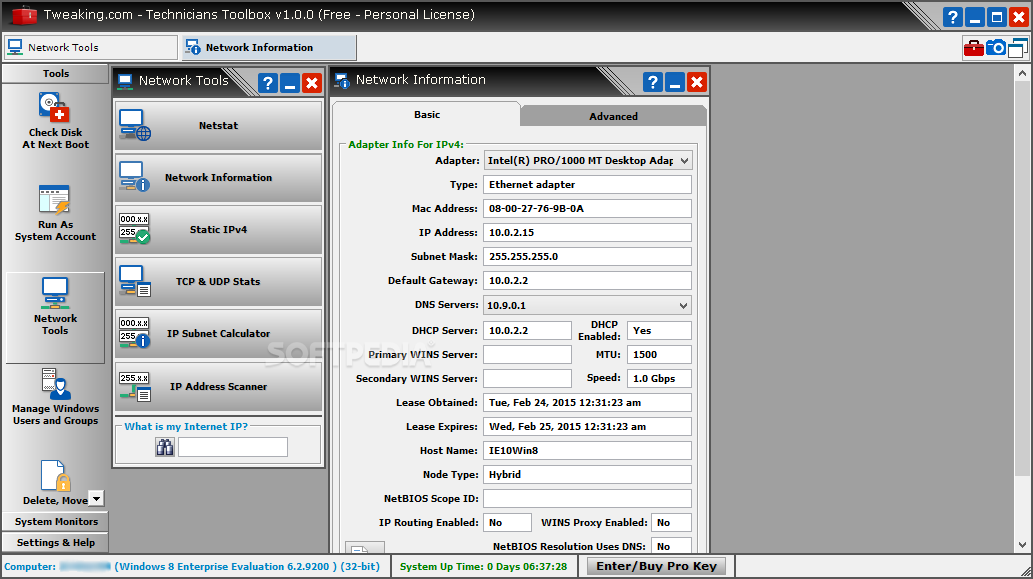Screen dimensions: 1033x579
Task: Click IP Routing Enabled value field
Action: pos(507,522)
